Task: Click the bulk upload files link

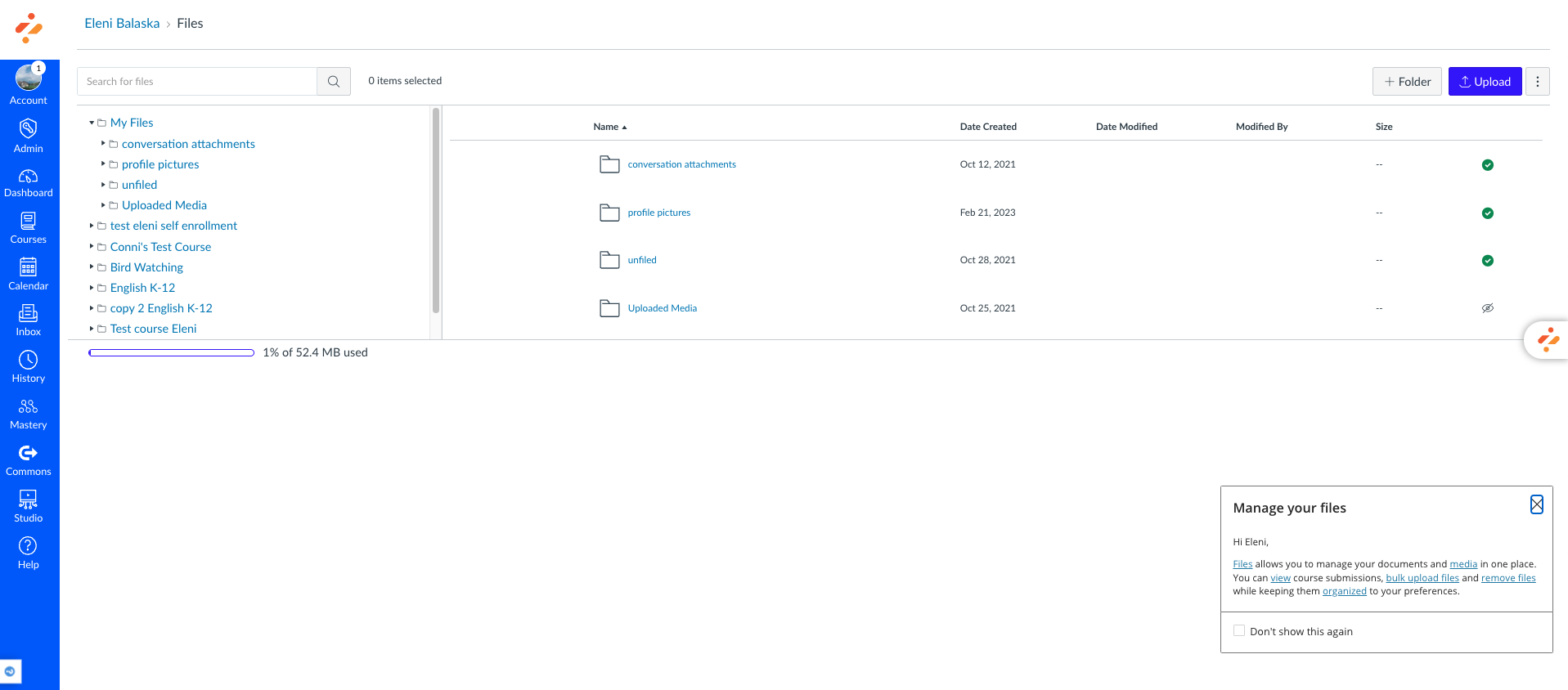Action: 1422,578
